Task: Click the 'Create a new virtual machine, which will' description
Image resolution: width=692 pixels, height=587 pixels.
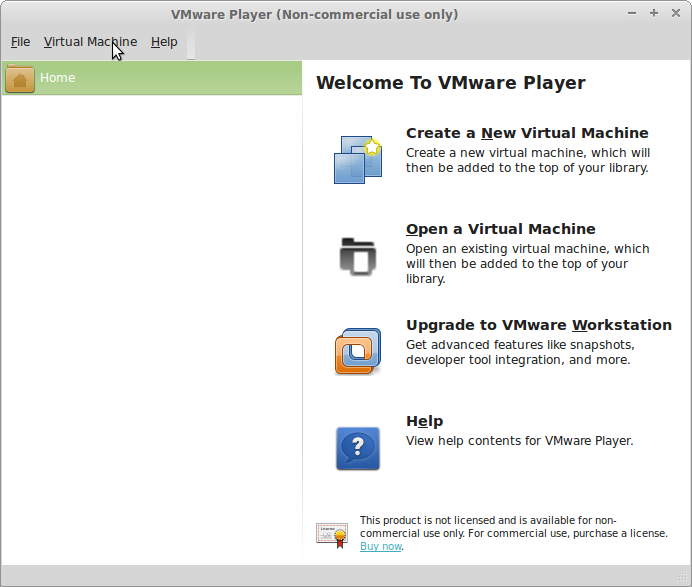Action: (528, 160)
